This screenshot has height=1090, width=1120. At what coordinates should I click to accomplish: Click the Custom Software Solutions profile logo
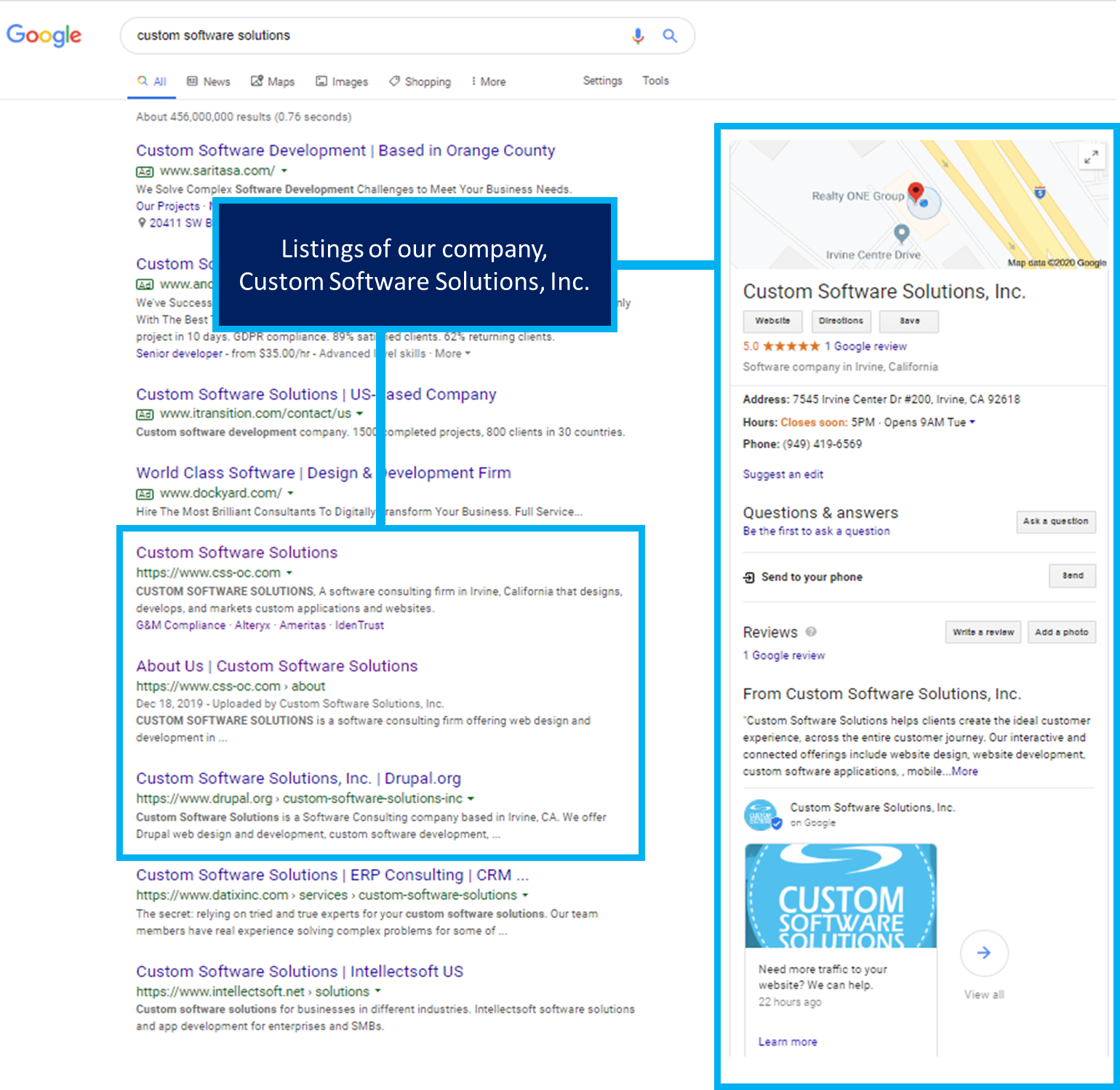click(x=761, y=815)
